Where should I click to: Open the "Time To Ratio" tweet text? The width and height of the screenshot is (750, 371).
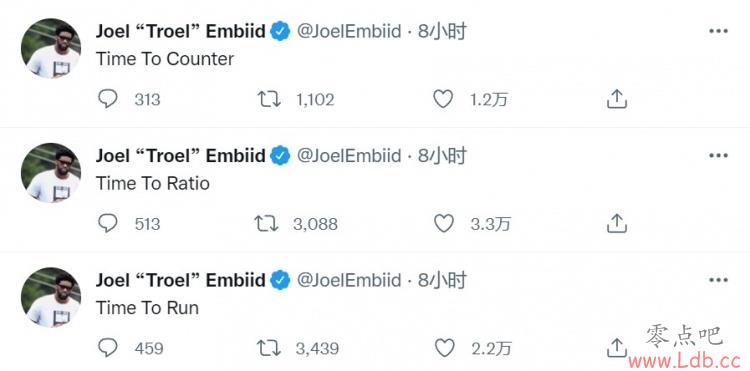tap(153, 183)
